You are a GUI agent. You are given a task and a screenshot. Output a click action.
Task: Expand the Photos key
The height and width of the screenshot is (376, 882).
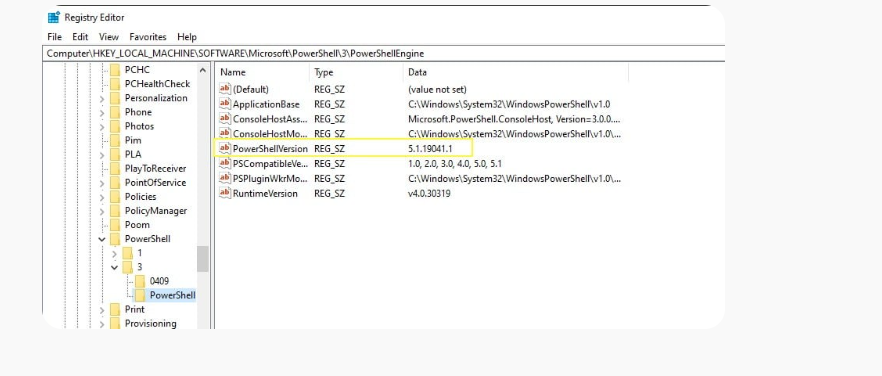(102, 127)
